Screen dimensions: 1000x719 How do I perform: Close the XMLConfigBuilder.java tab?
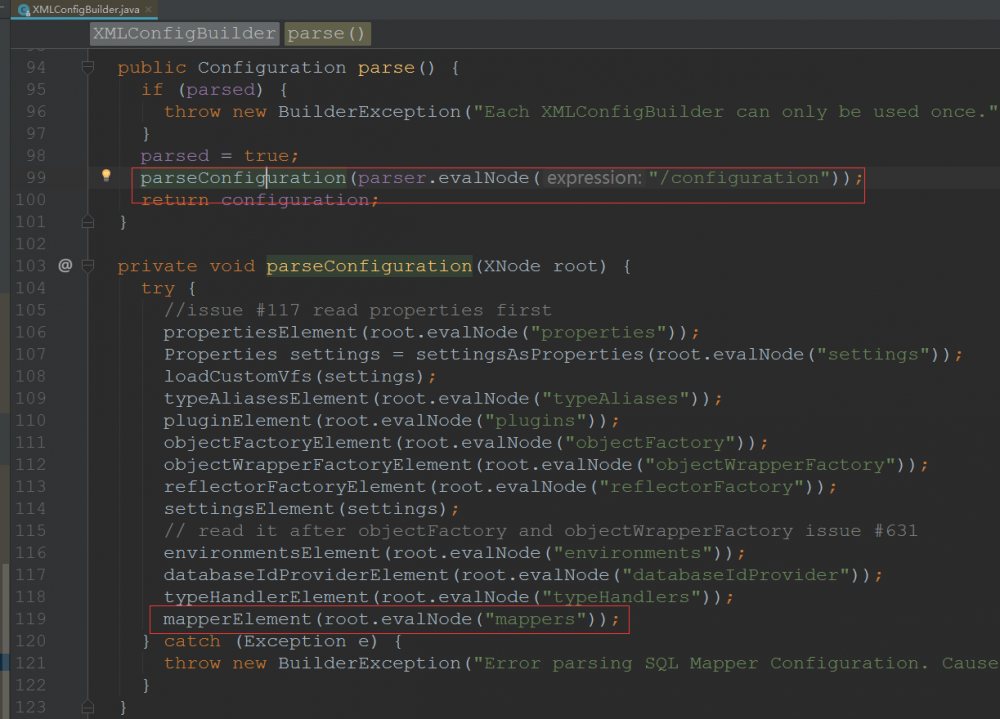(x=149, y=9)
